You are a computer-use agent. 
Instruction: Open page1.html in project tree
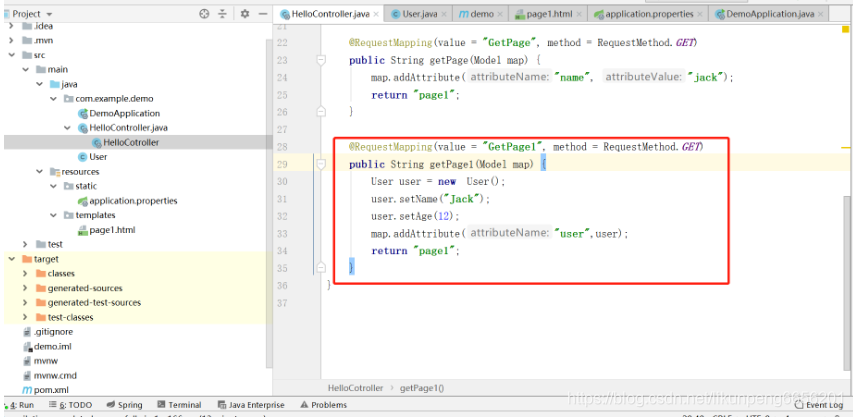[x=107, y=230]
